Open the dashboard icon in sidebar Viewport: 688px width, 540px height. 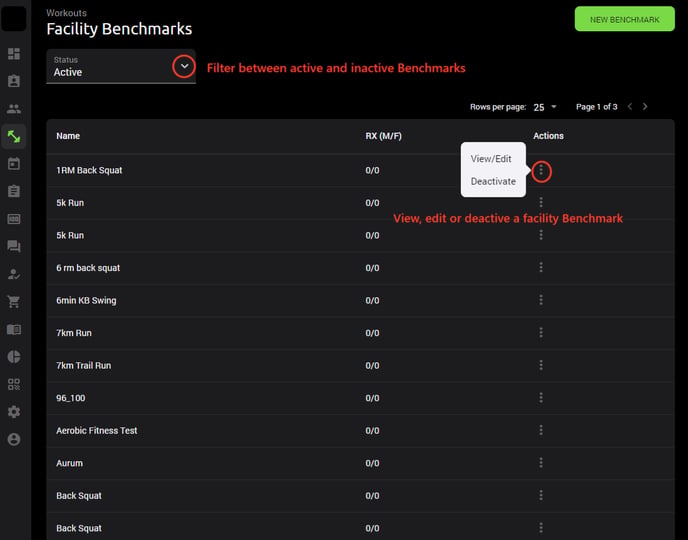14,54
